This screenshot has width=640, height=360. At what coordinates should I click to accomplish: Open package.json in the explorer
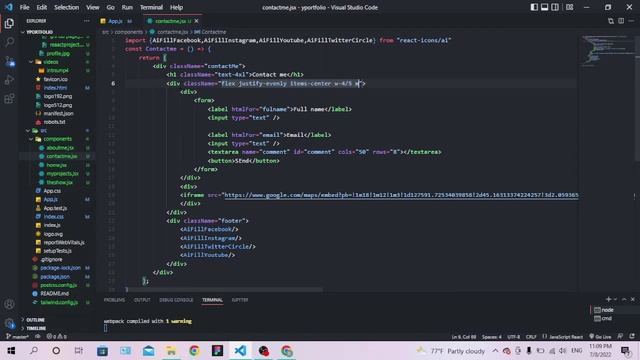(x=55, y=277)
